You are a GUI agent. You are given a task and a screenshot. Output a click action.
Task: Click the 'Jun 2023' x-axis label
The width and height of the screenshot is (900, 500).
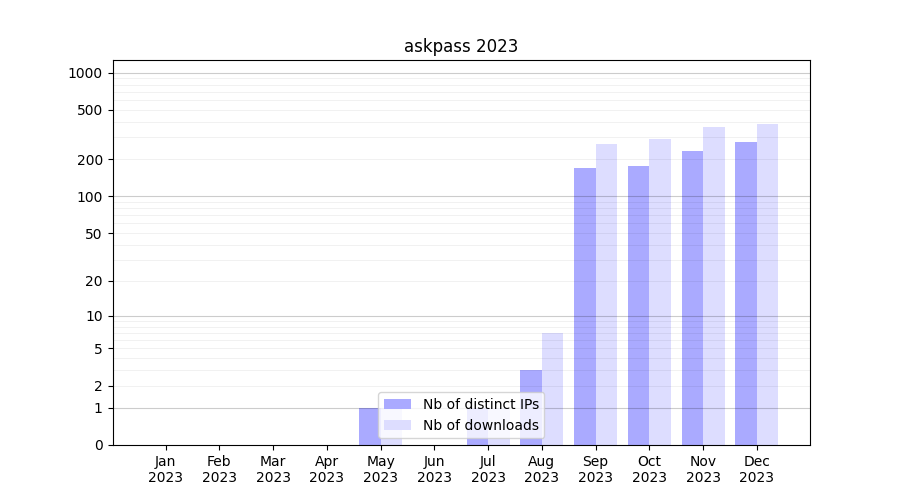(434, 469)
